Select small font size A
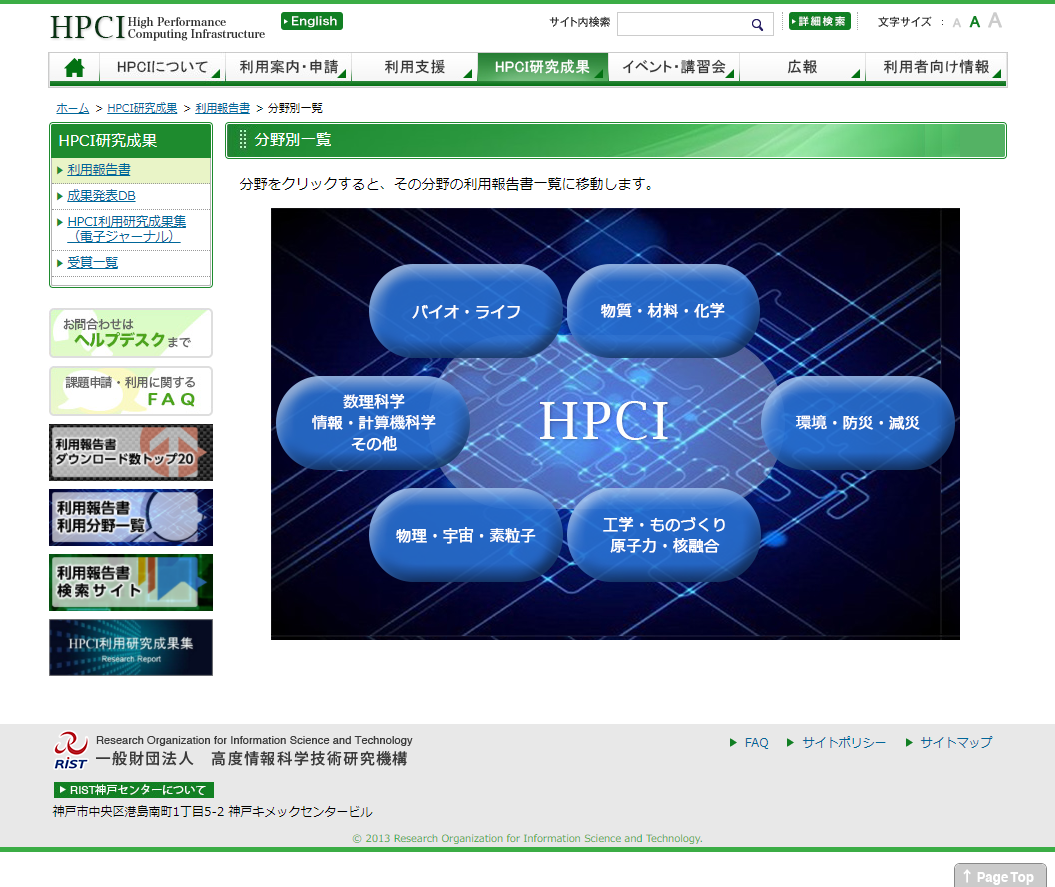The height and width of the screenshot is (887, 1055). coord(956,24)
